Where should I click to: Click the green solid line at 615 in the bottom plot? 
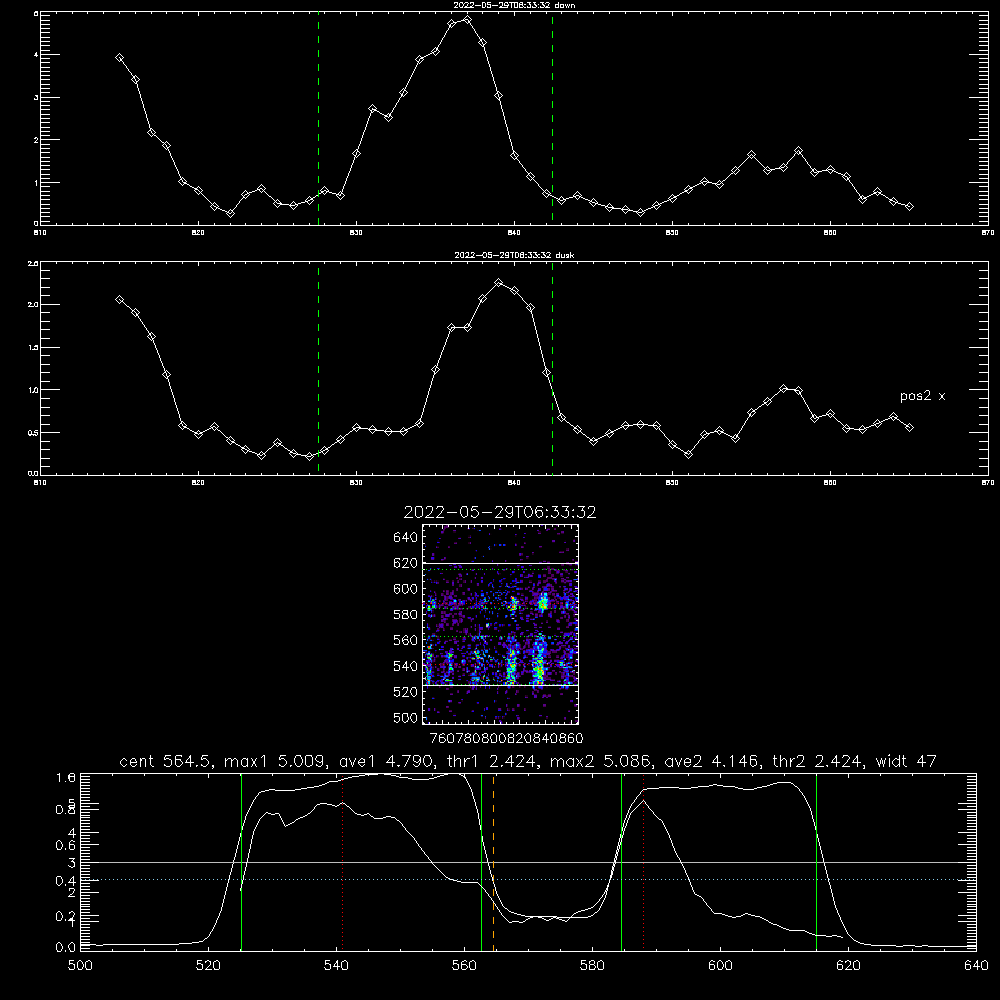tap(816, 861)
